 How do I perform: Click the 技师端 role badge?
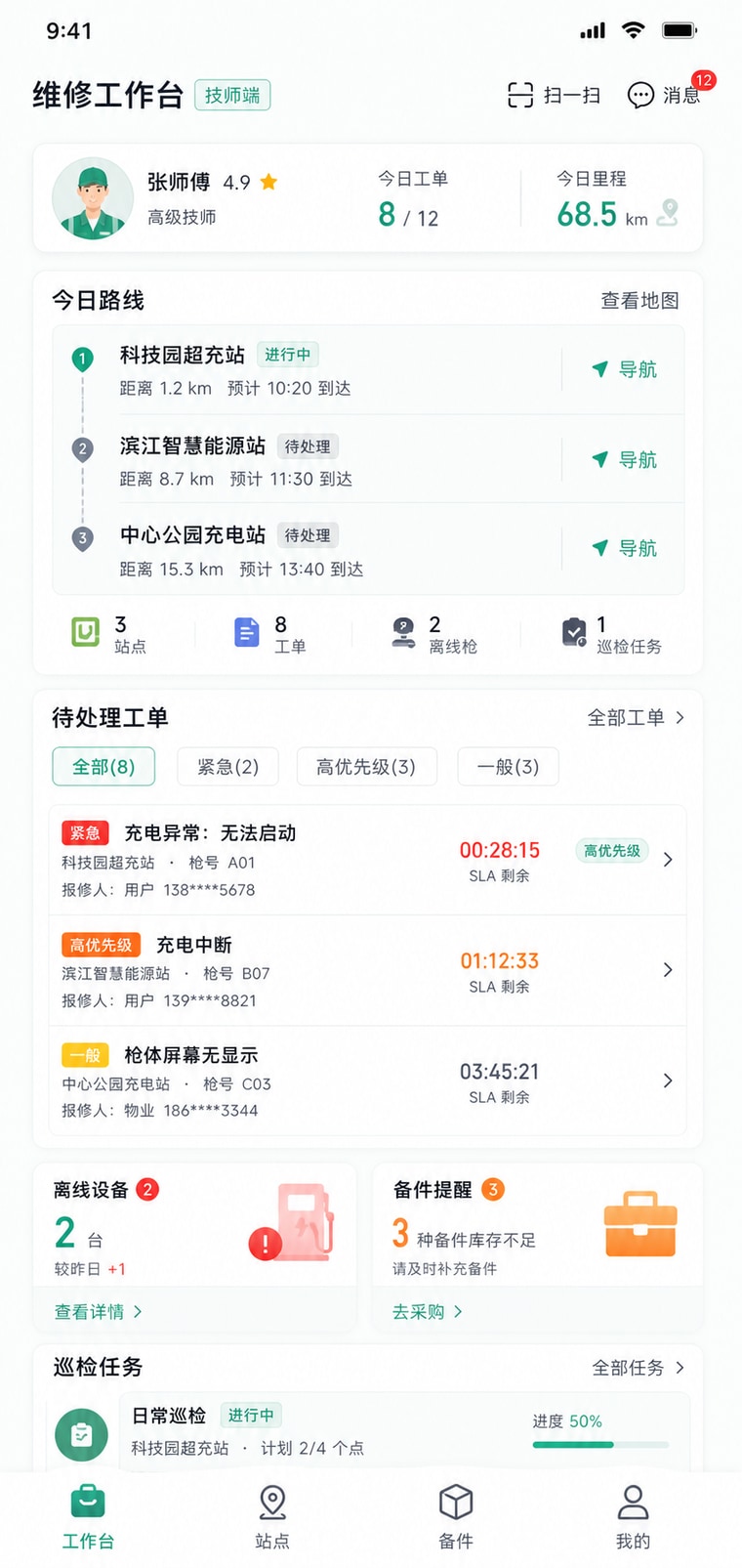232,95
